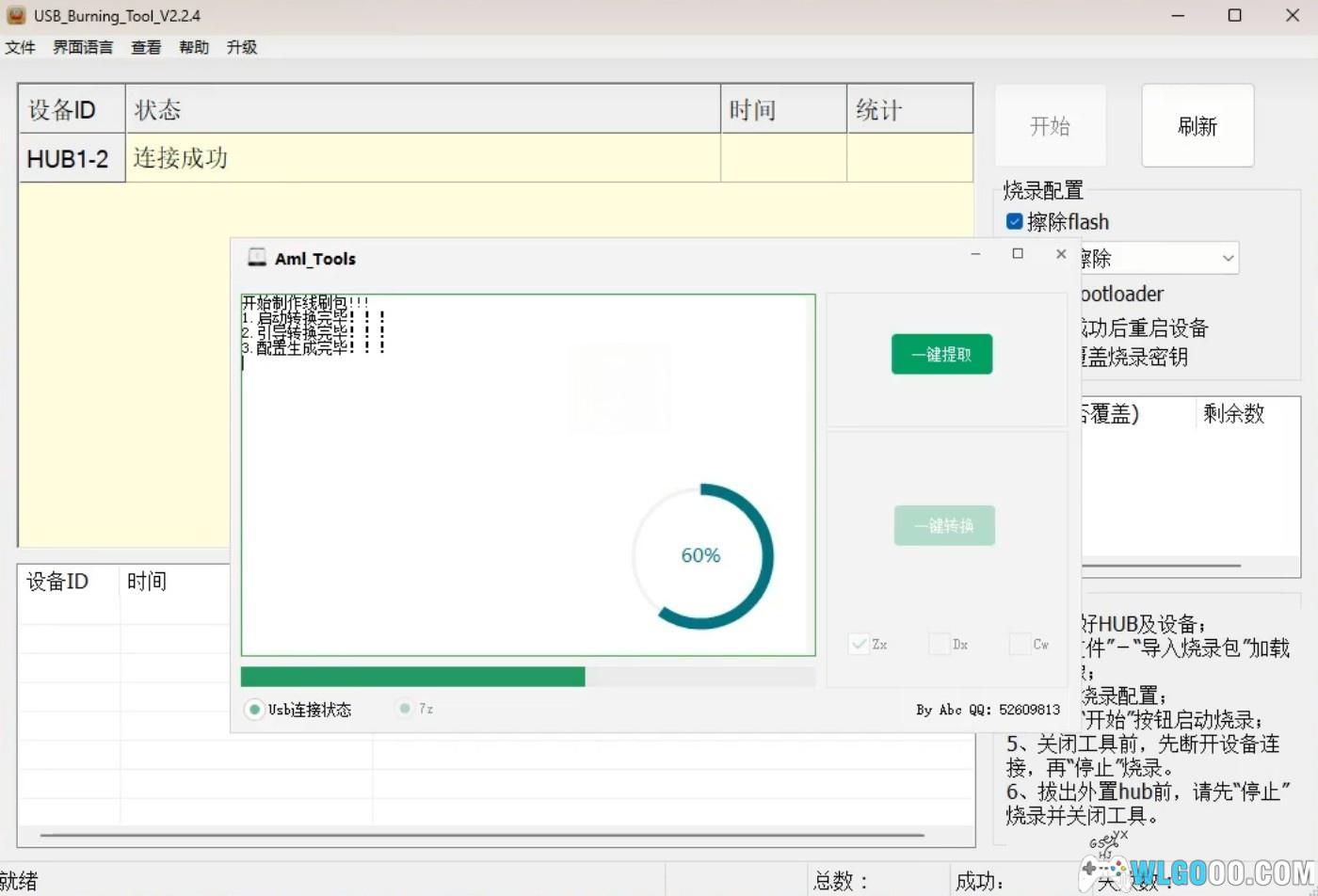Click the 60% circular progress indicator
The width and height of the screenshot is (1318, 896).
coord(702,556)
